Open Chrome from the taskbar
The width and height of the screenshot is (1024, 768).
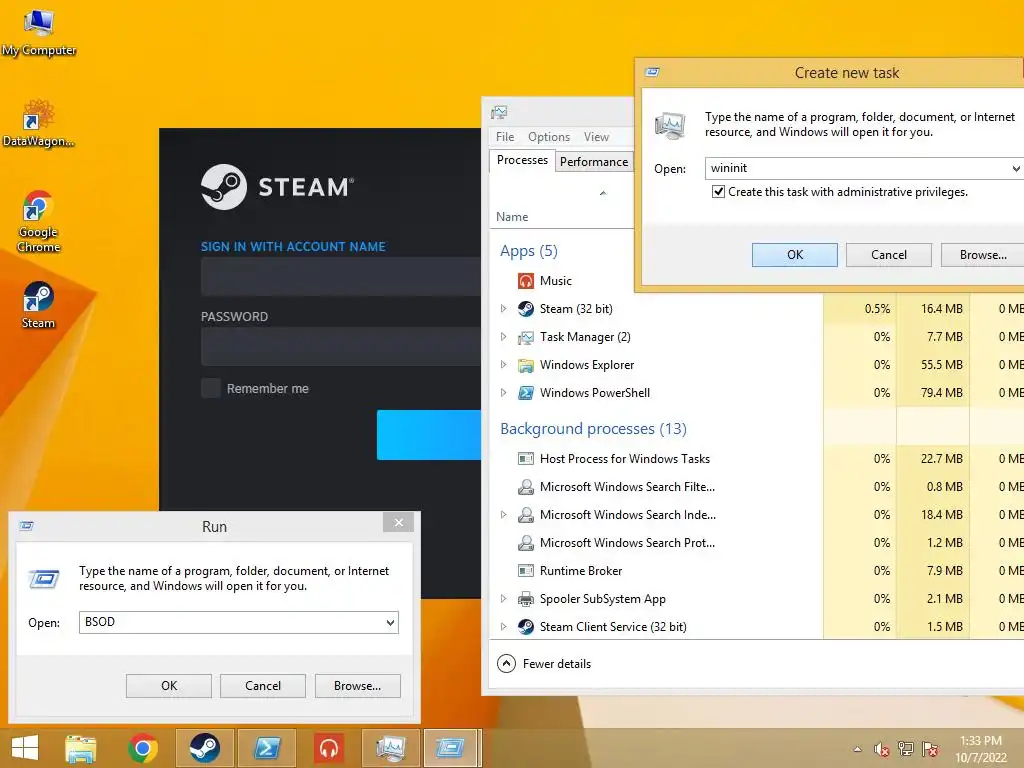(143, 748)
